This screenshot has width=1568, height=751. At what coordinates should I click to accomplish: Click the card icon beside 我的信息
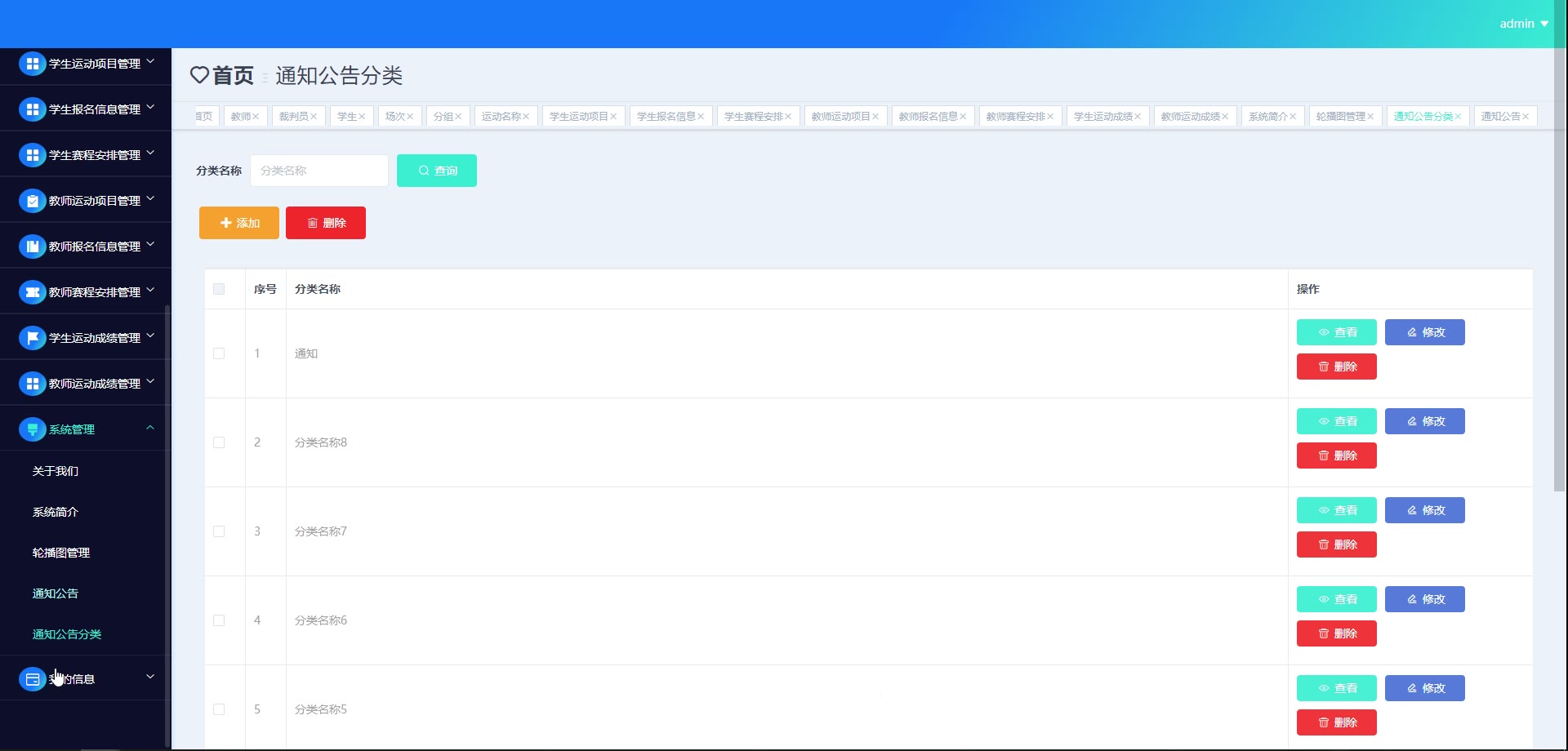pyautogui.click(x=32, y=679)
